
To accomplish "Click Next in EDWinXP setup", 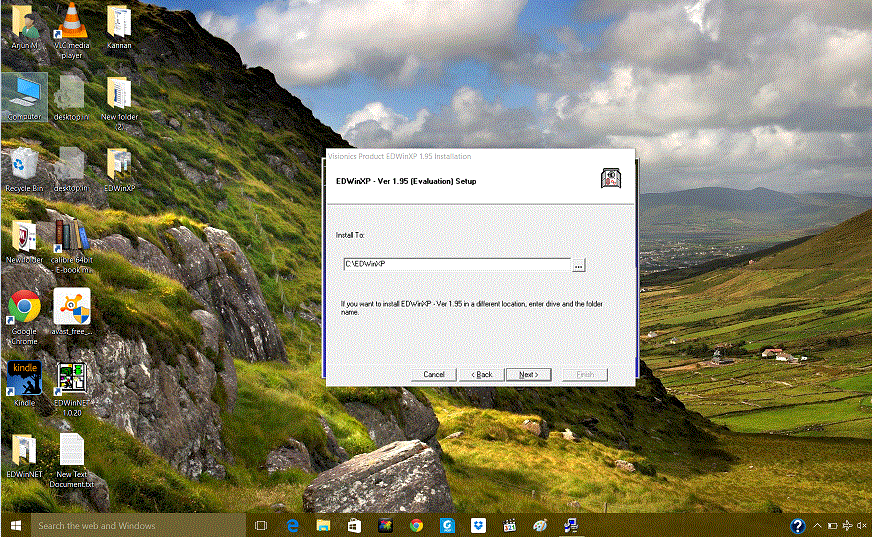I will tap(528, 375).
